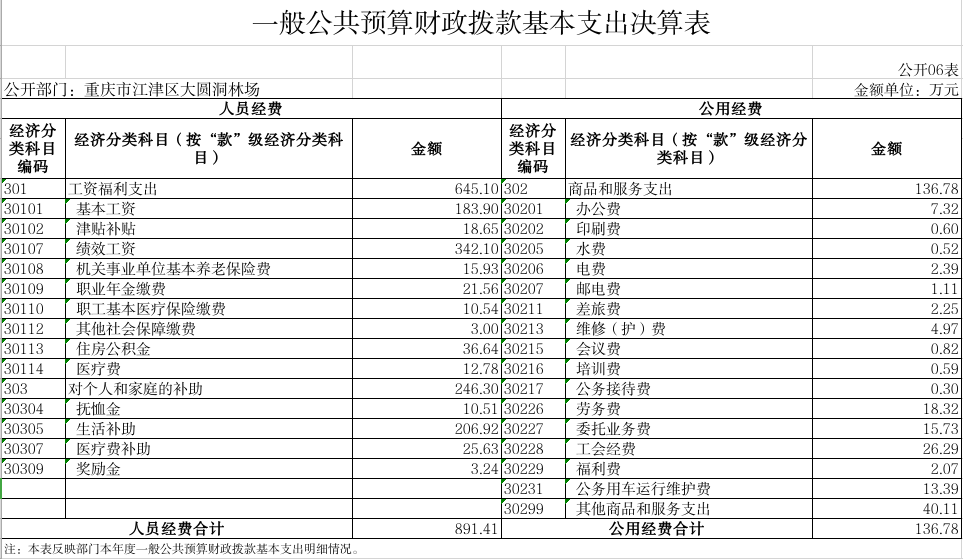Select the 其他商品和服务支出 cell
This screenshot has width=963, height=559.
coord(689,509)
